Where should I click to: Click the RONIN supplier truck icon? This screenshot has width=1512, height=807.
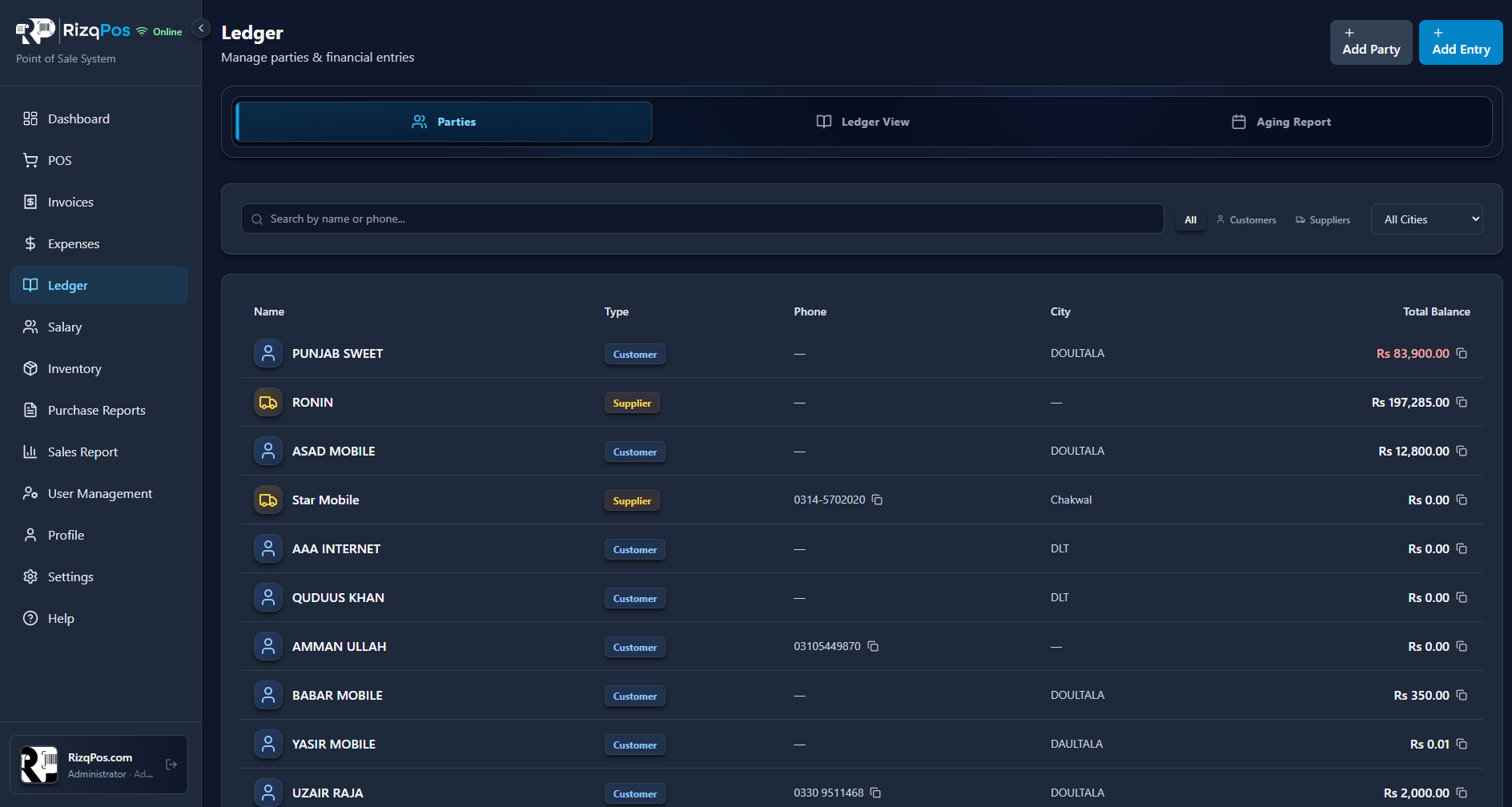point(268,402)
